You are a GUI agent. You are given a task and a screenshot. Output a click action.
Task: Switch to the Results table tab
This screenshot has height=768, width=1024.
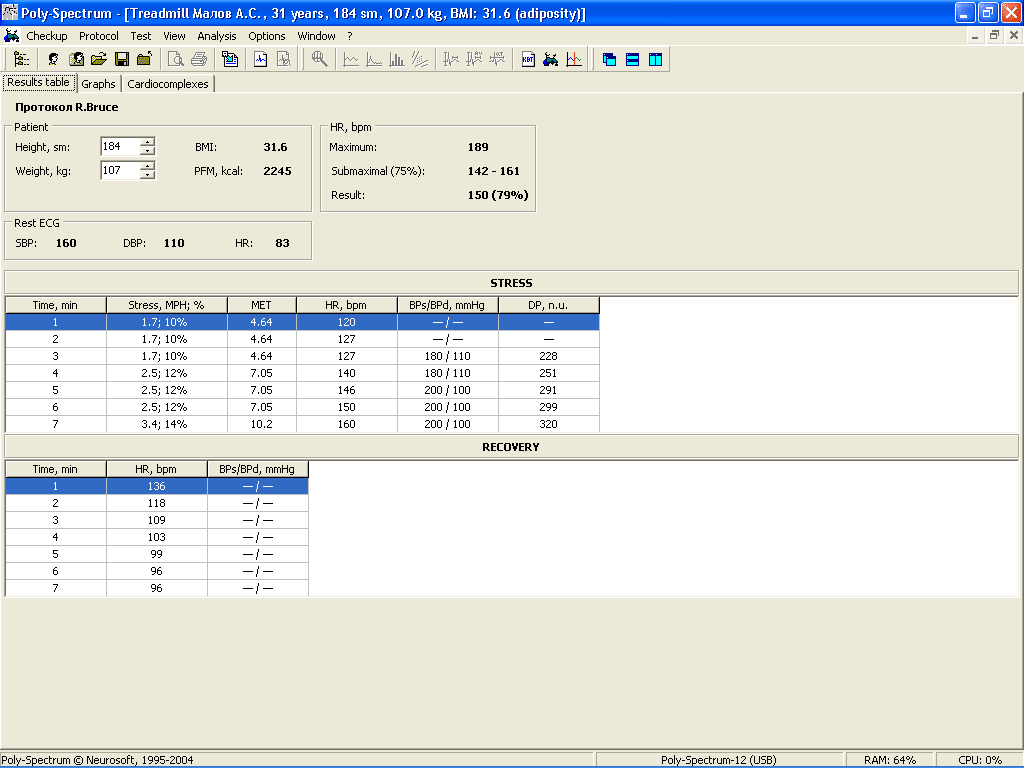39,82
